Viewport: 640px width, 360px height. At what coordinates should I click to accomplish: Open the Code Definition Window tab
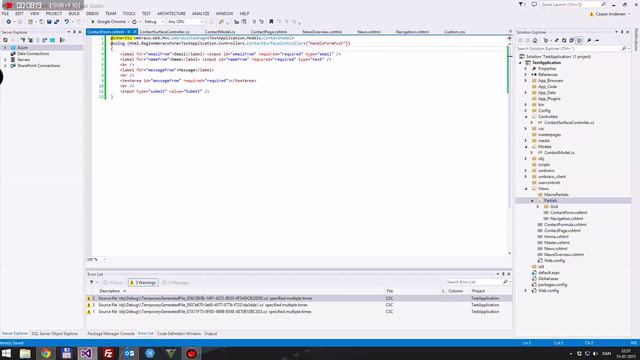179,333
